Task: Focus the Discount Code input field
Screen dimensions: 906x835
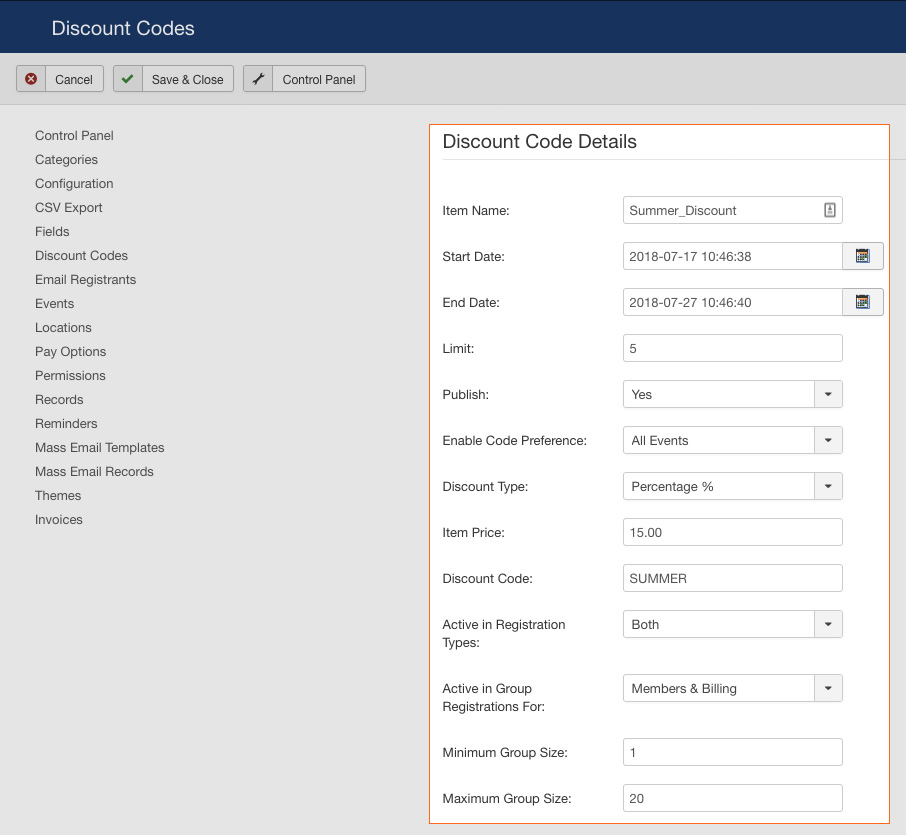Action: pos(733,578)
